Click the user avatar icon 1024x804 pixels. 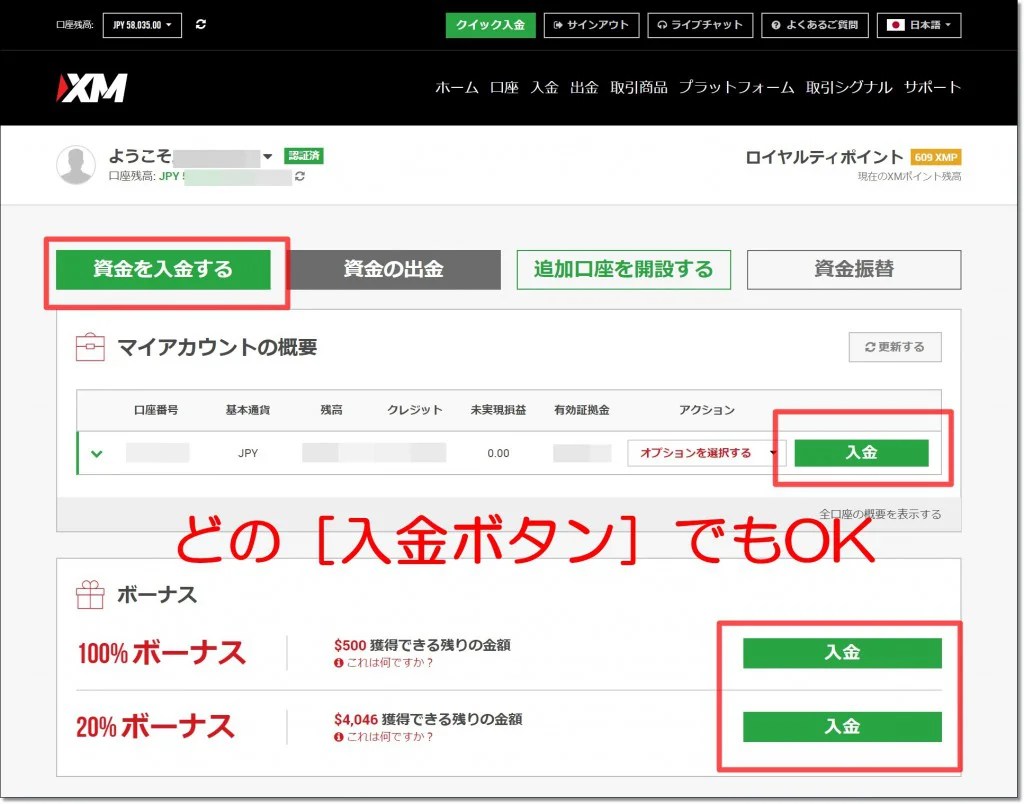pos(76,165)
